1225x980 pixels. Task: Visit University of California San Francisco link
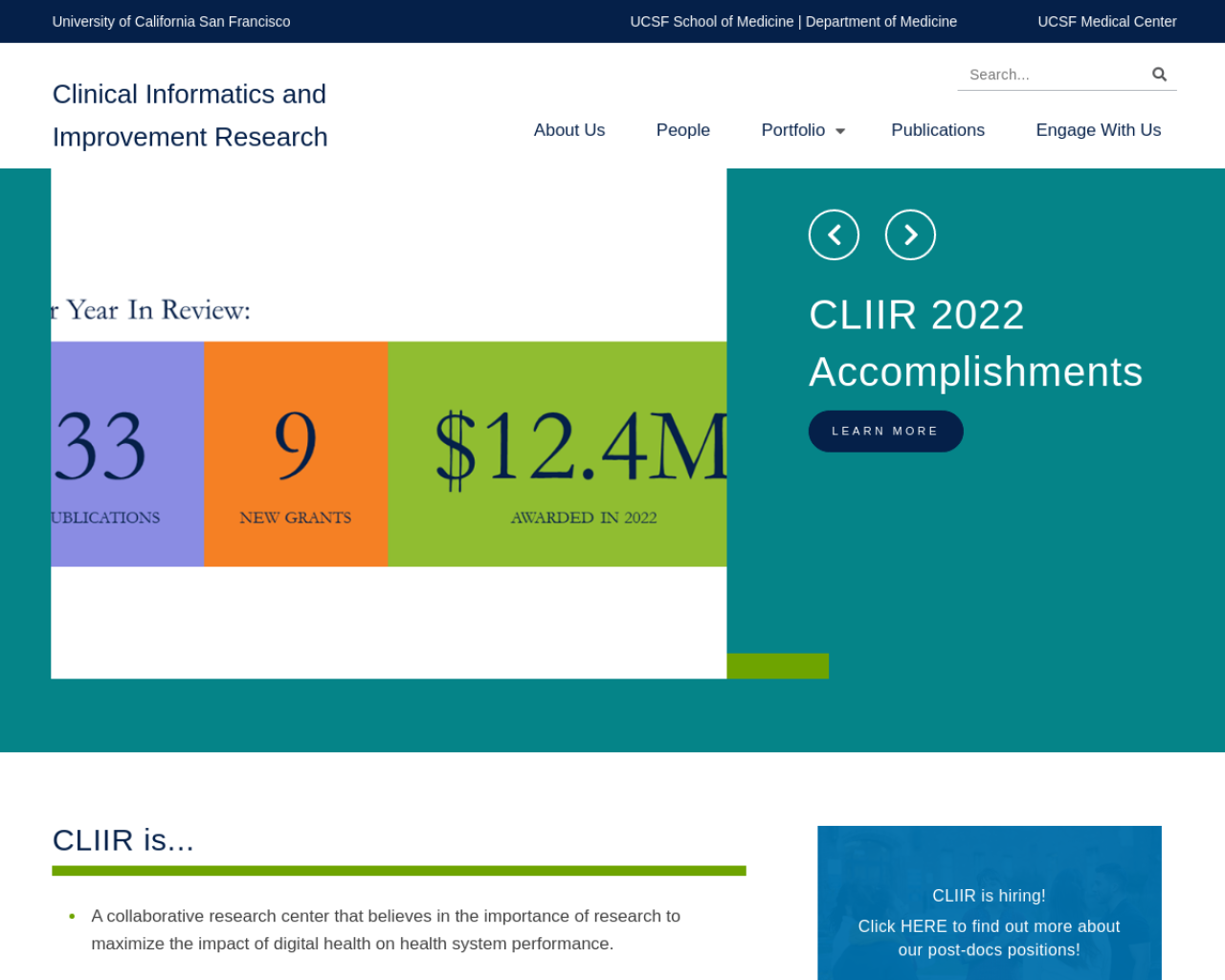click(171, 21)
